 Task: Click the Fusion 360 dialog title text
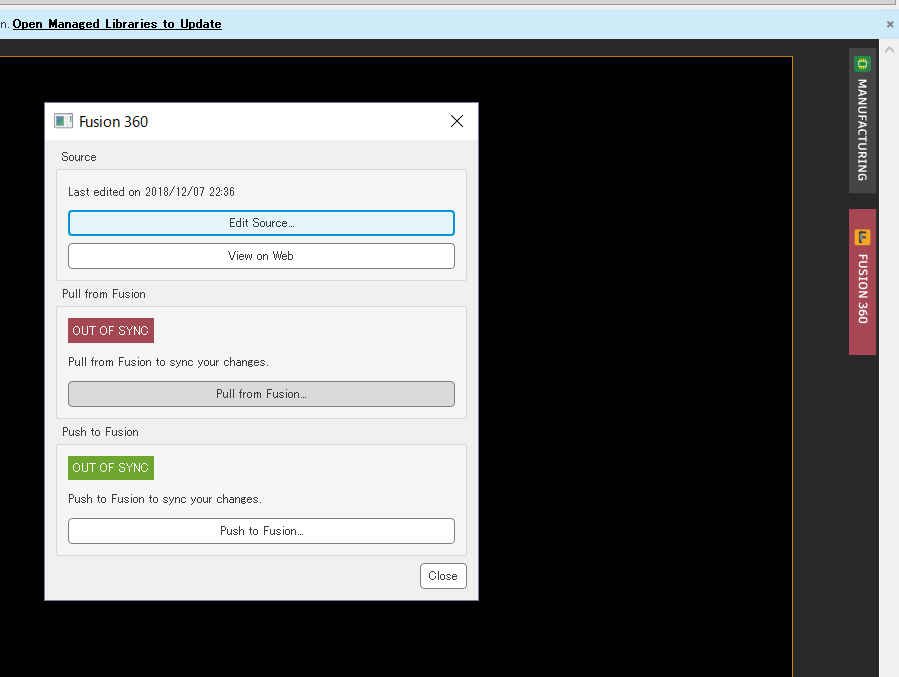point(114,122)
